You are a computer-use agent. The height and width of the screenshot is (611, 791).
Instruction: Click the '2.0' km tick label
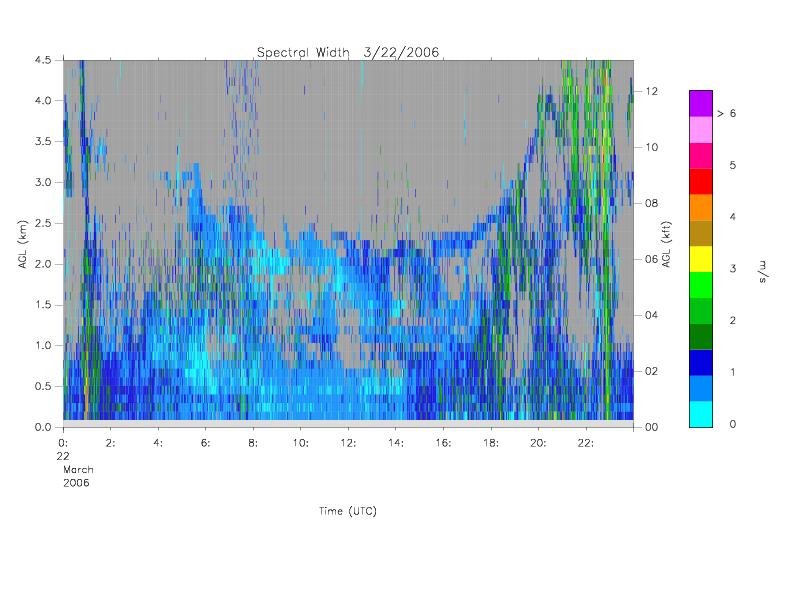pos(43,264)
